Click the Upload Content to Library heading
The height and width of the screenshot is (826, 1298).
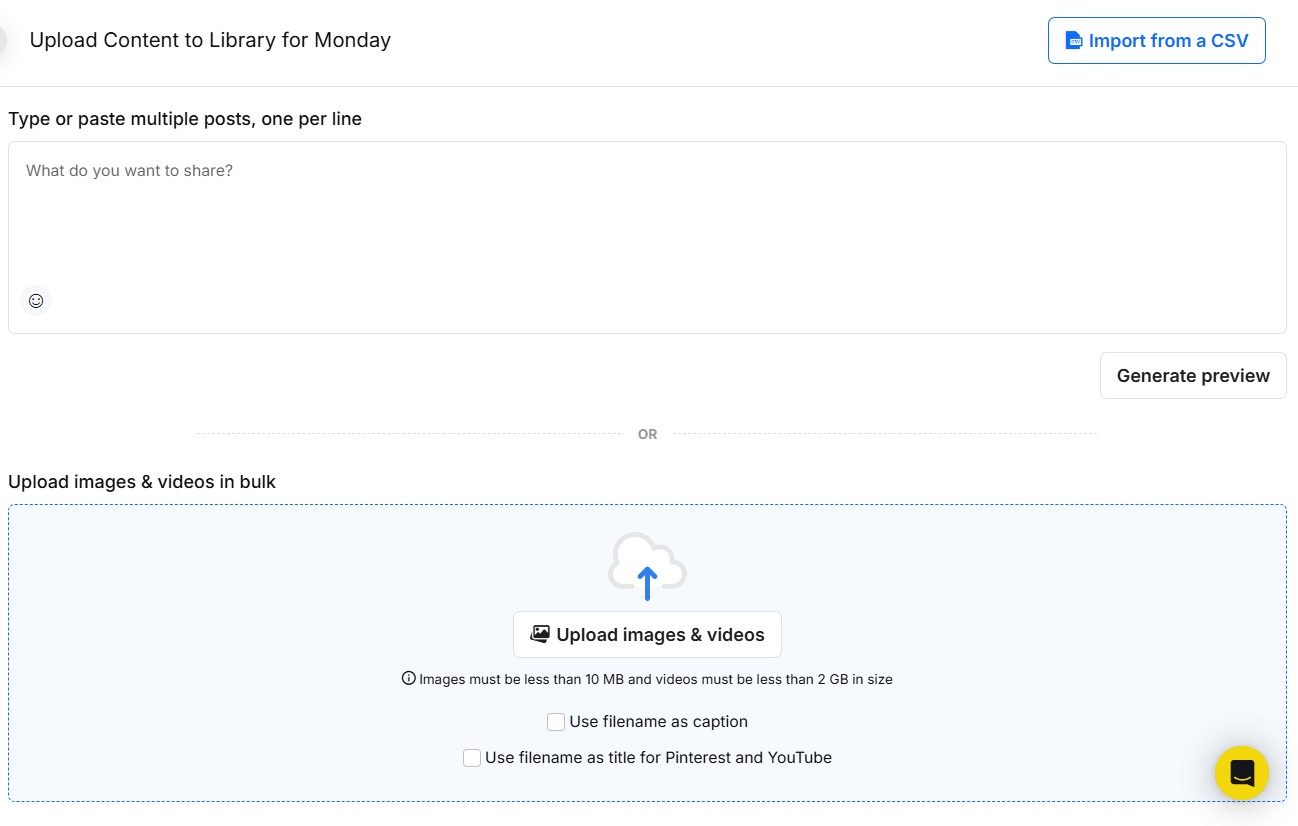pos(209,40)
